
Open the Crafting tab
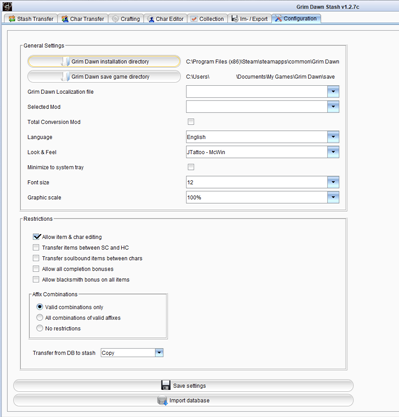(126, 19)
